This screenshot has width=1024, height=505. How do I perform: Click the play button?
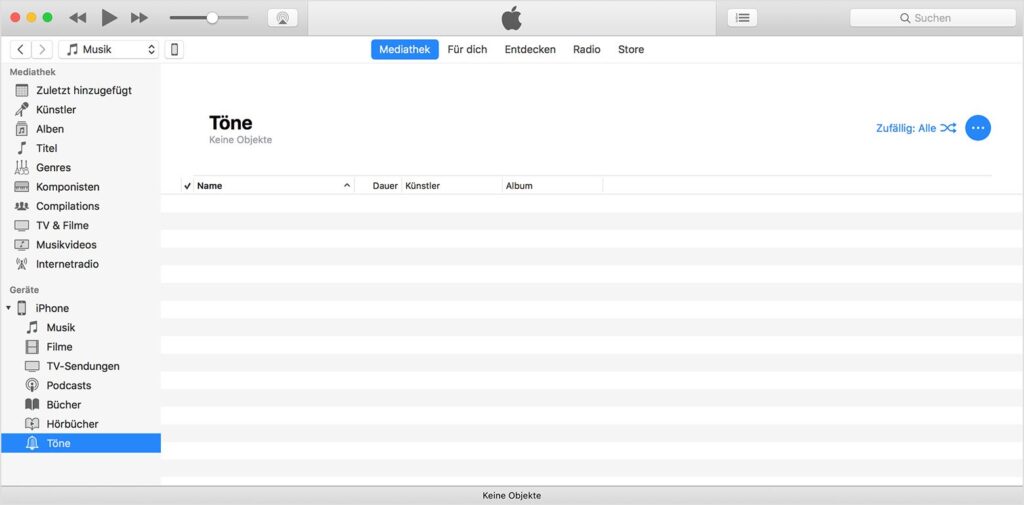pos(109,18)
